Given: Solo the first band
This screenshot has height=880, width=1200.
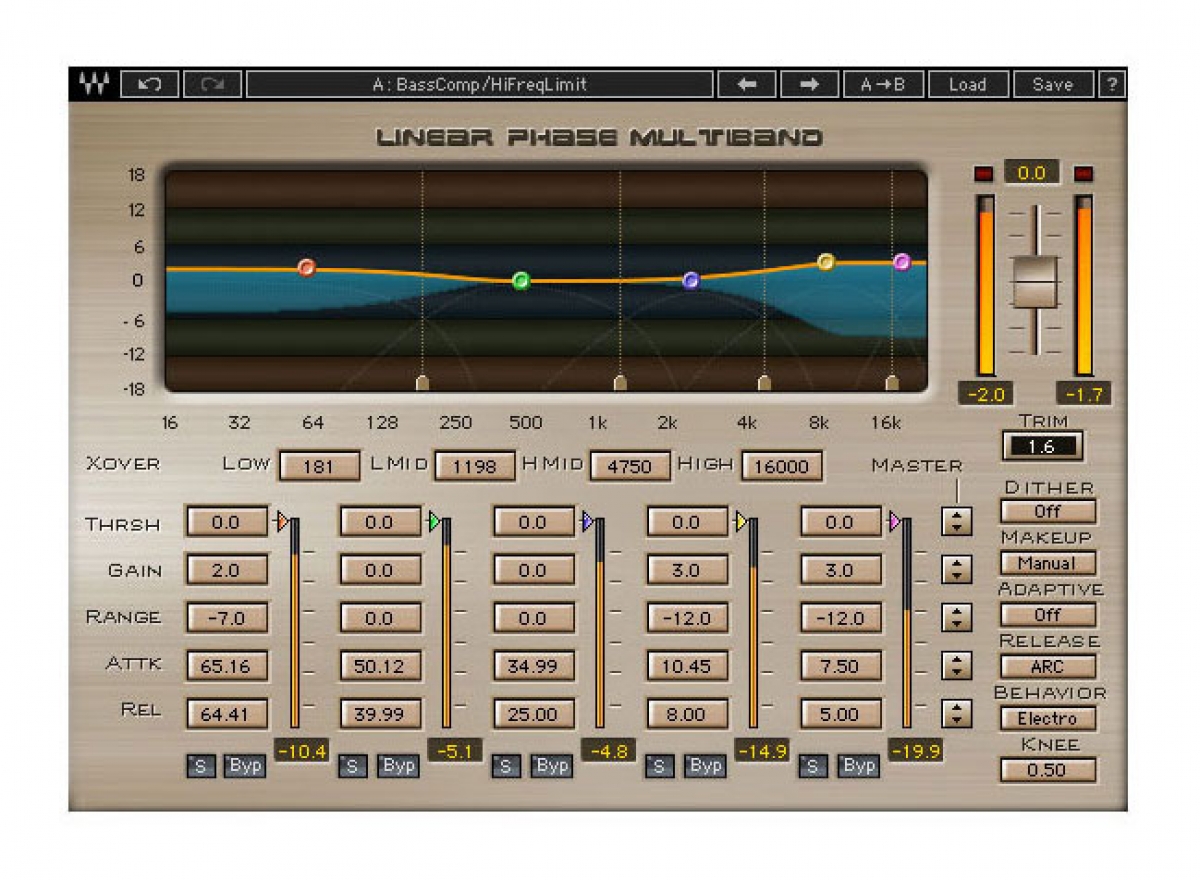Looking at the screenshot, I should (200, 767).
